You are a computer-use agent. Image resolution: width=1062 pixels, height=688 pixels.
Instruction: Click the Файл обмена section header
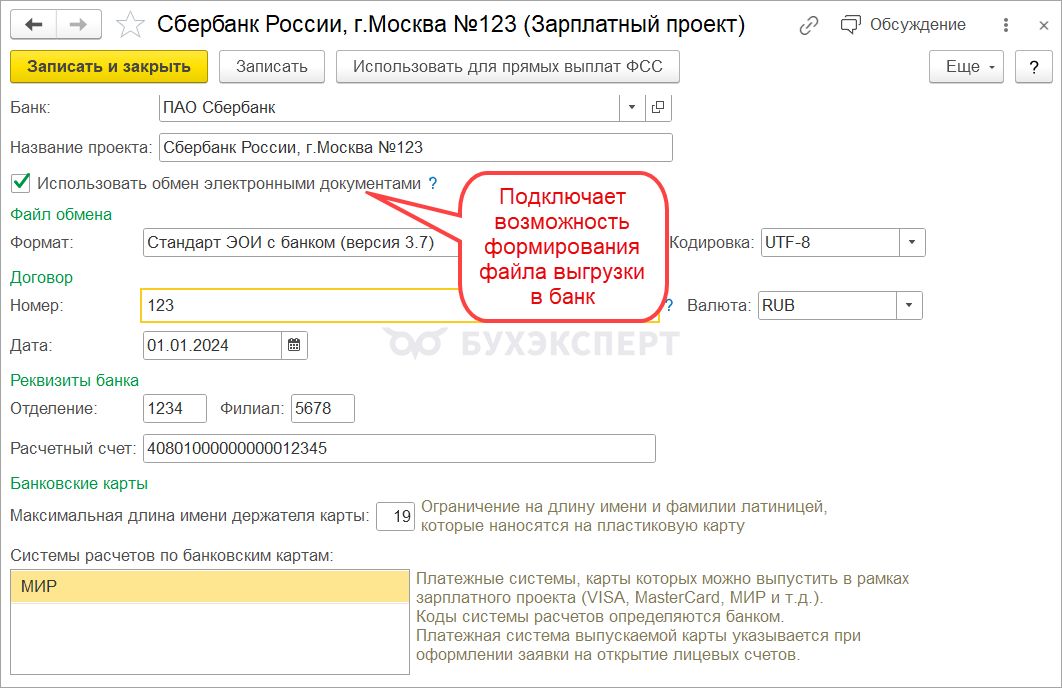click(x=61, y=215)
